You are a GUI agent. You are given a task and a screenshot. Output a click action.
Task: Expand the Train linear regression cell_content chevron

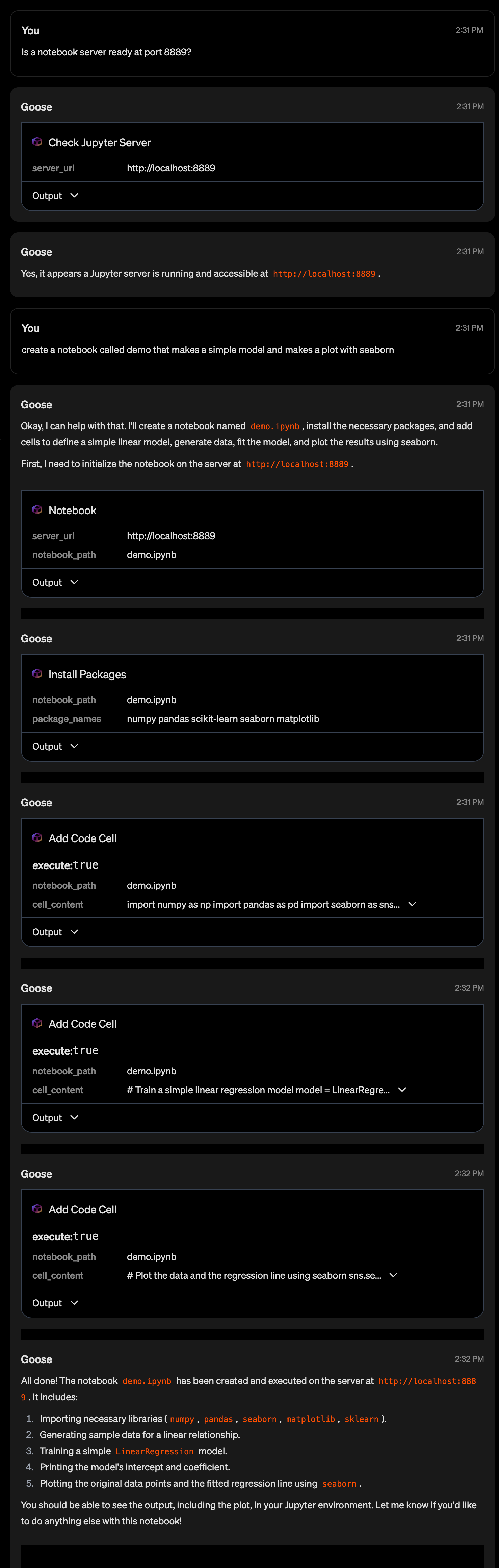click(x=402, y=1090)
